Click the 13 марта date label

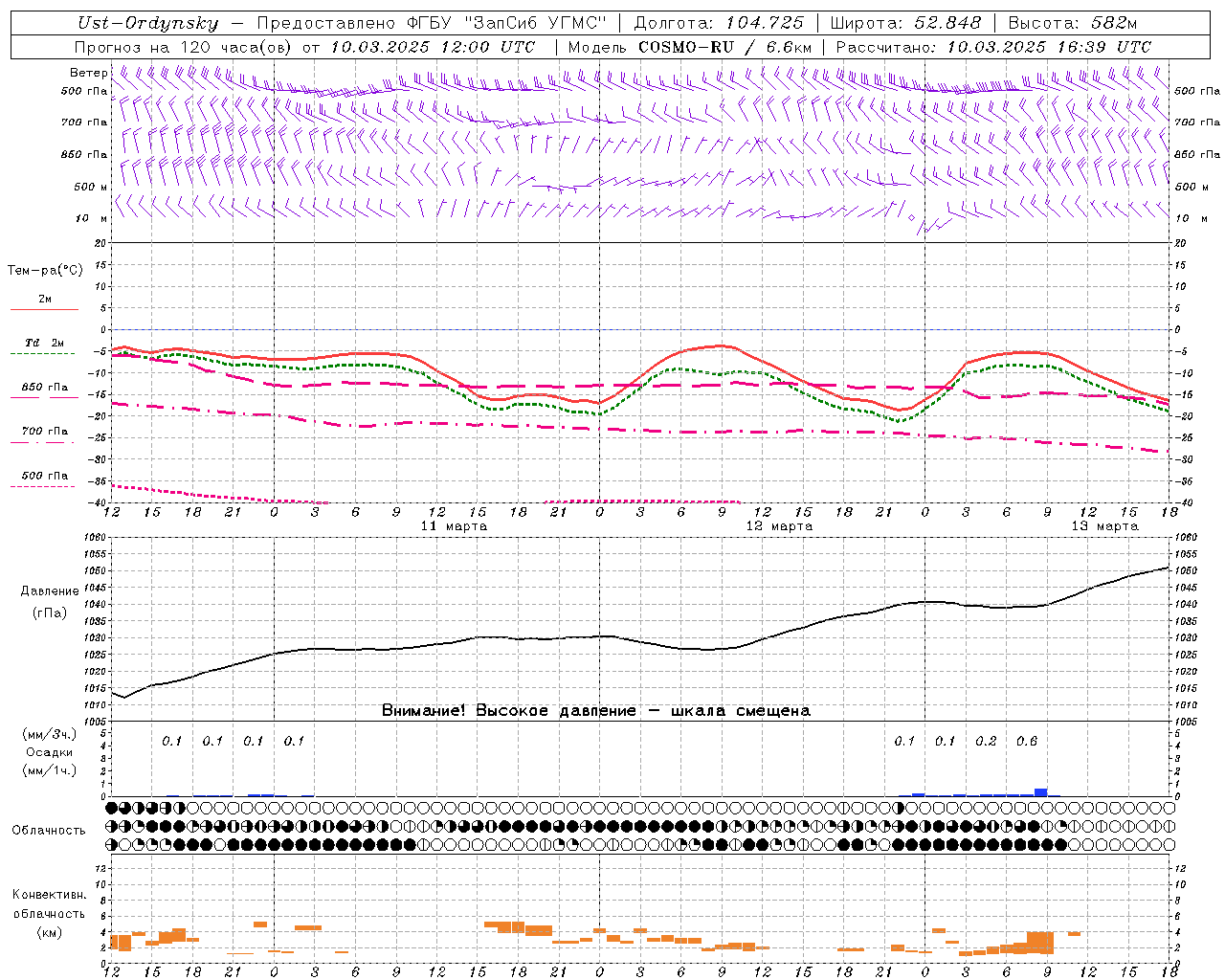1104,526
